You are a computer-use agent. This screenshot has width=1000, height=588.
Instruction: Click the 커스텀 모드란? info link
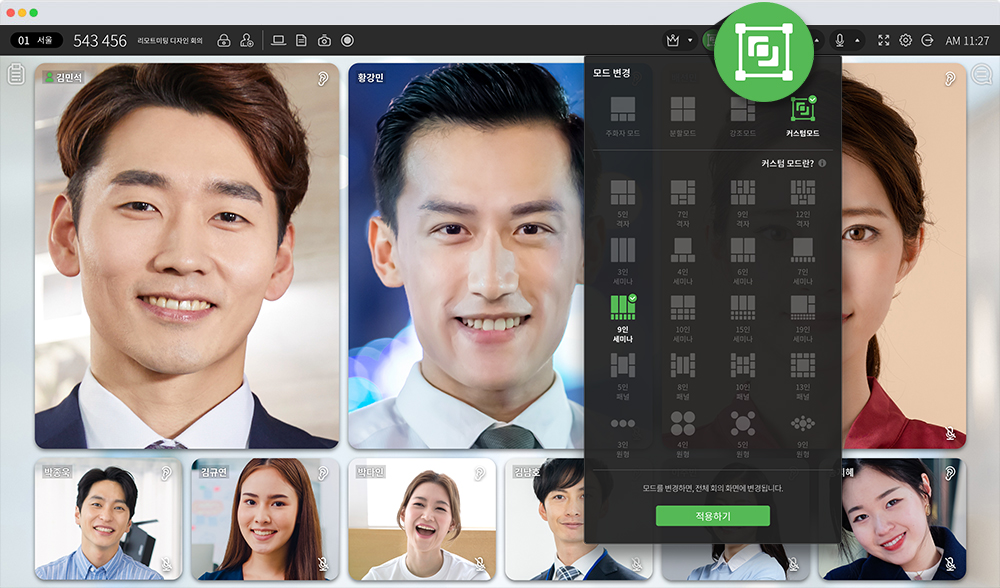793,163
